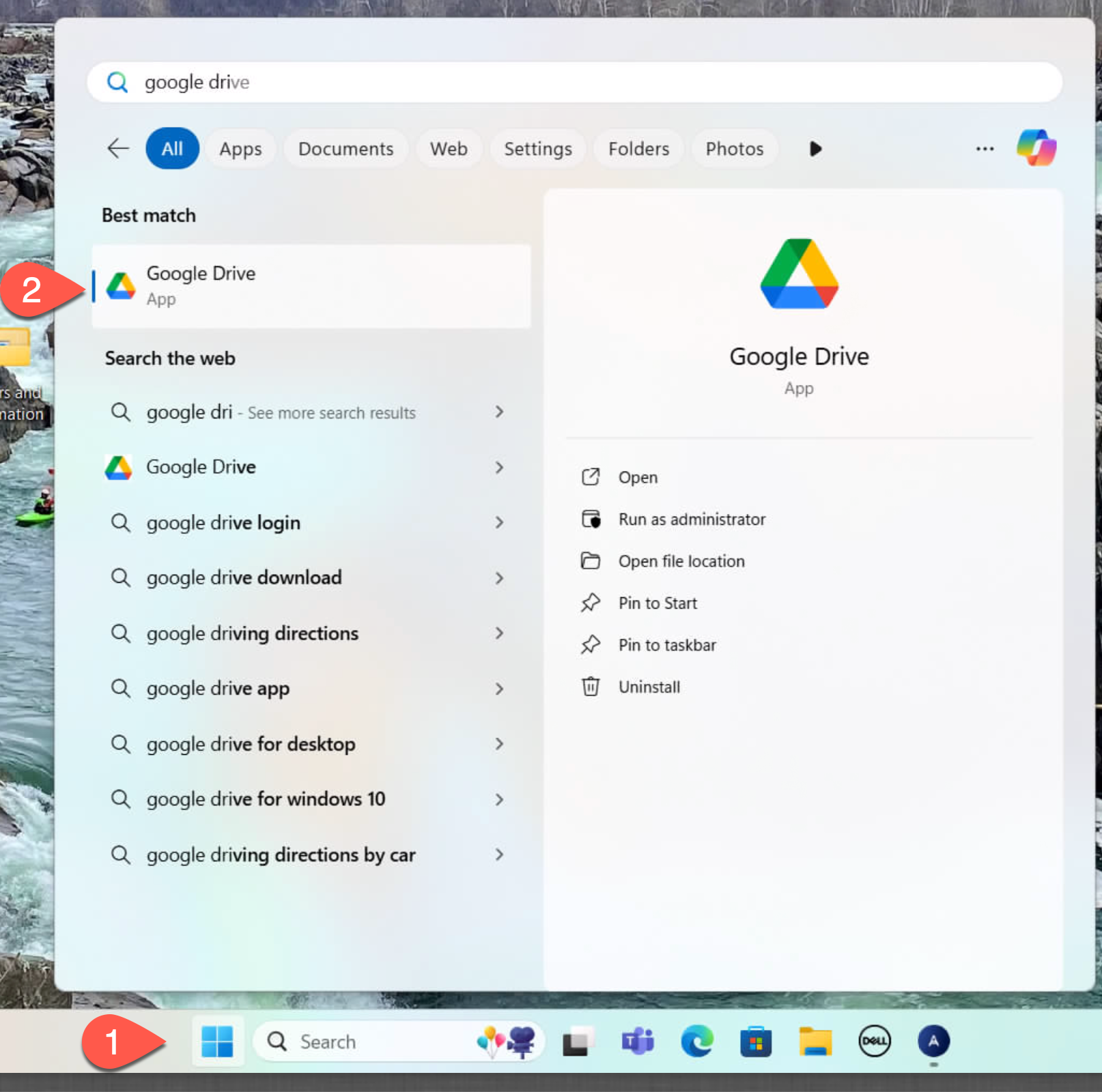
Task: Expand the Google Drive web result chevron
Action: [x=500, y=468]
